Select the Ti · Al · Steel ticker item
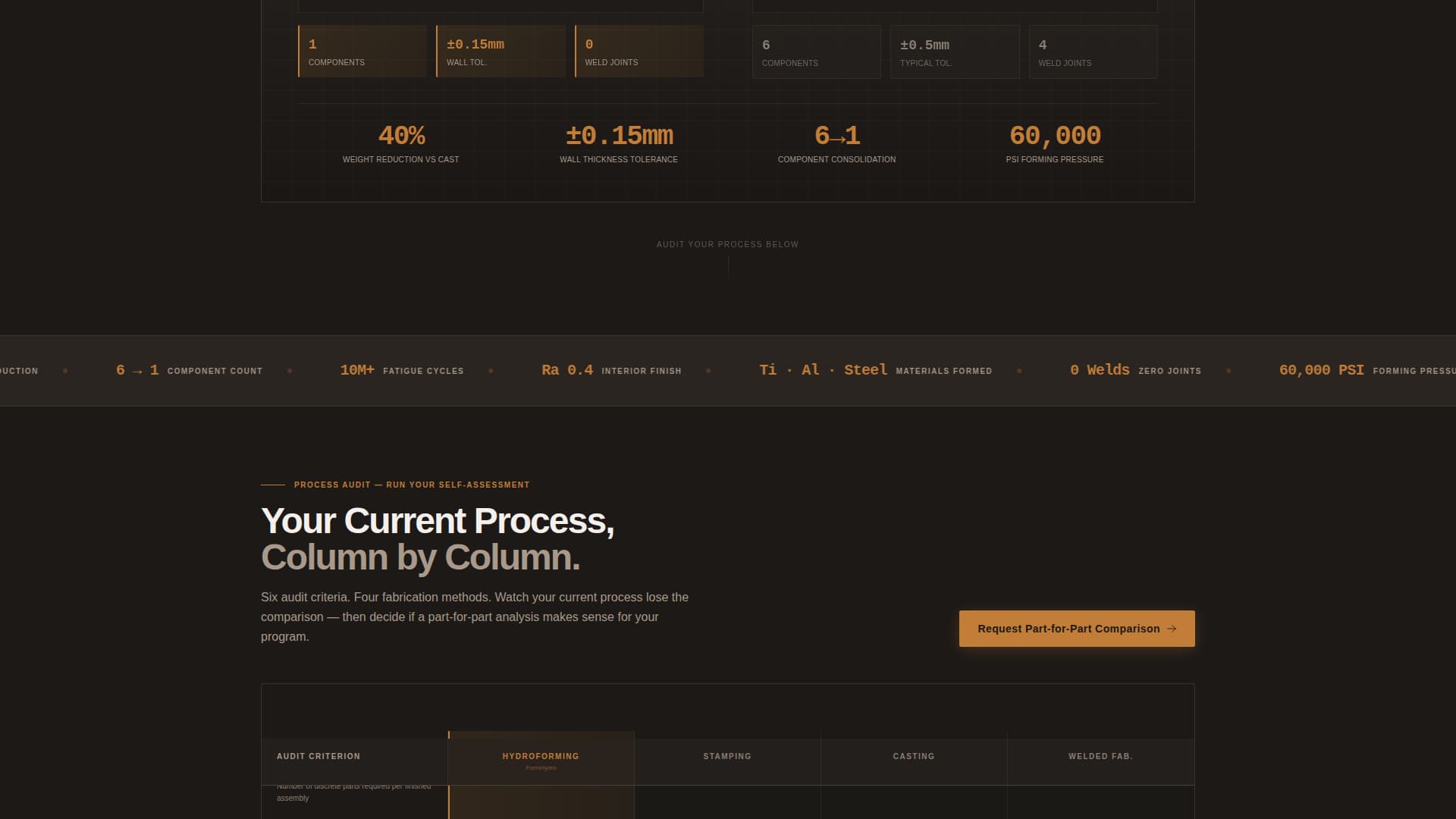This screenshot has width=1456, height=819. click(823, 370)
